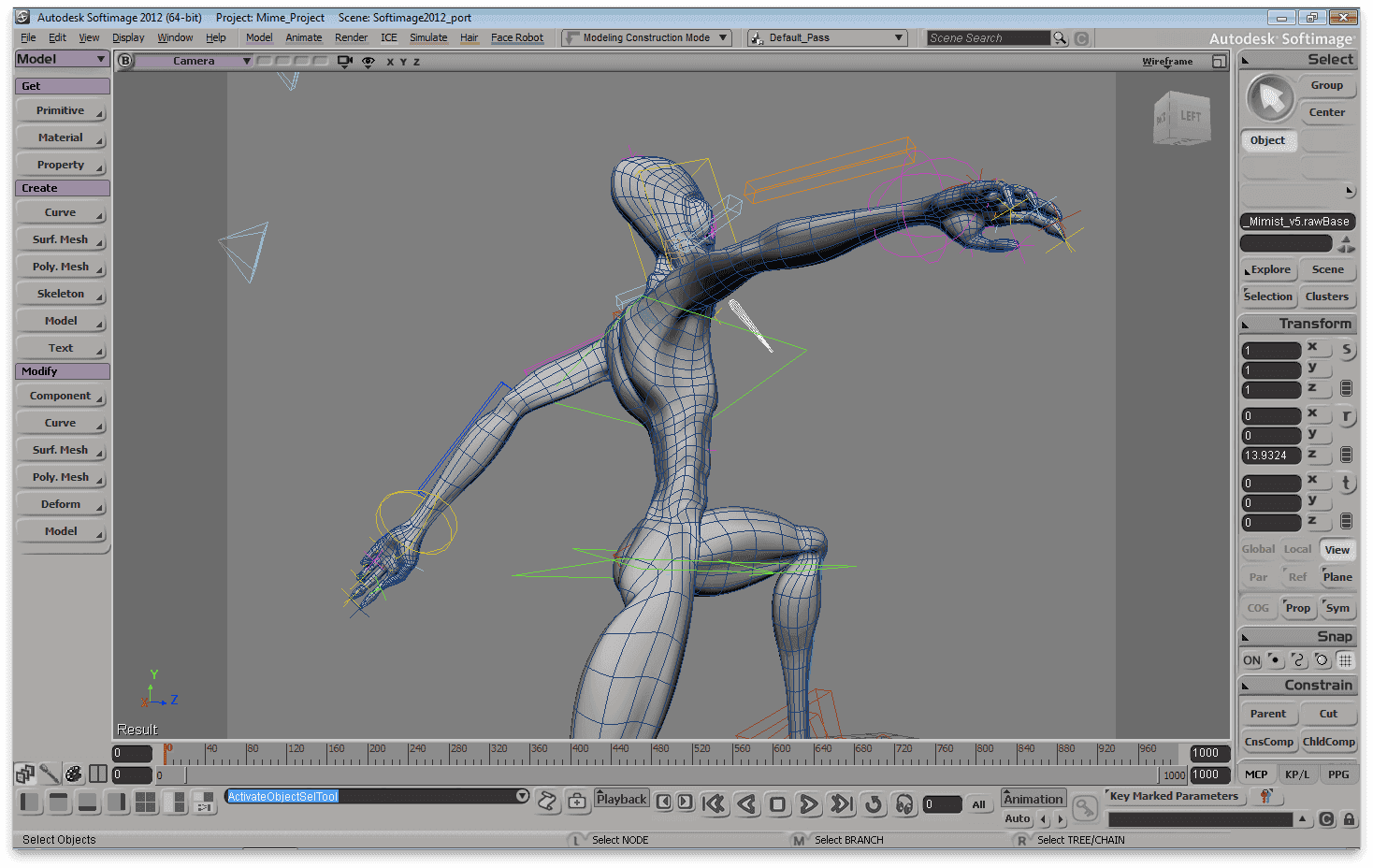Enable snap to points dot icon
The image size is (1373, 868).
(x=1275, y=660)
